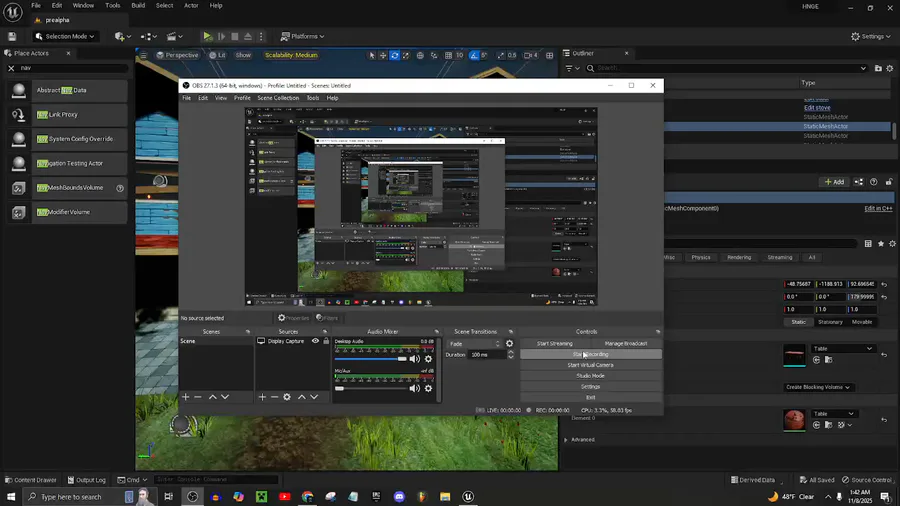Click the Save icon in Unreal toolbar
The image size is (900, 506).
click(x=12, y=36)
